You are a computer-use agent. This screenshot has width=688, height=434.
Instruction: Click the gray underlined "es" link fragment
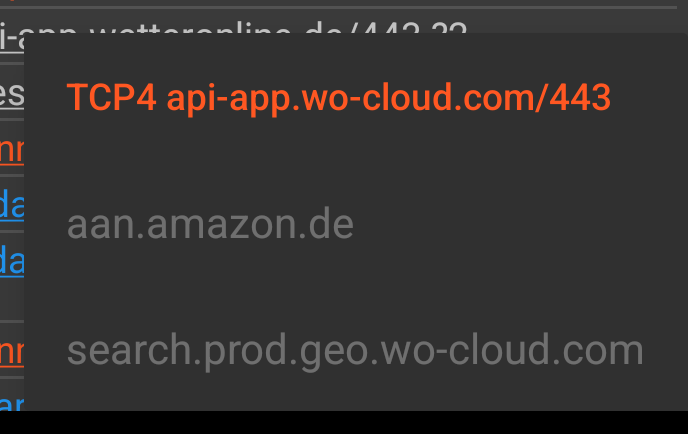click(12, 94)
